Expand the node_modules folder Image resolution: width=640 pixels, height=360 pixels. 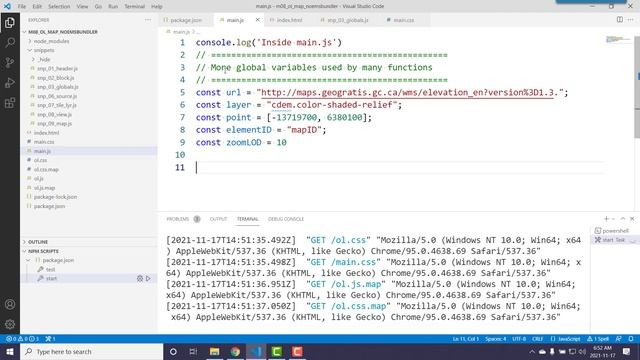[29, 41]
